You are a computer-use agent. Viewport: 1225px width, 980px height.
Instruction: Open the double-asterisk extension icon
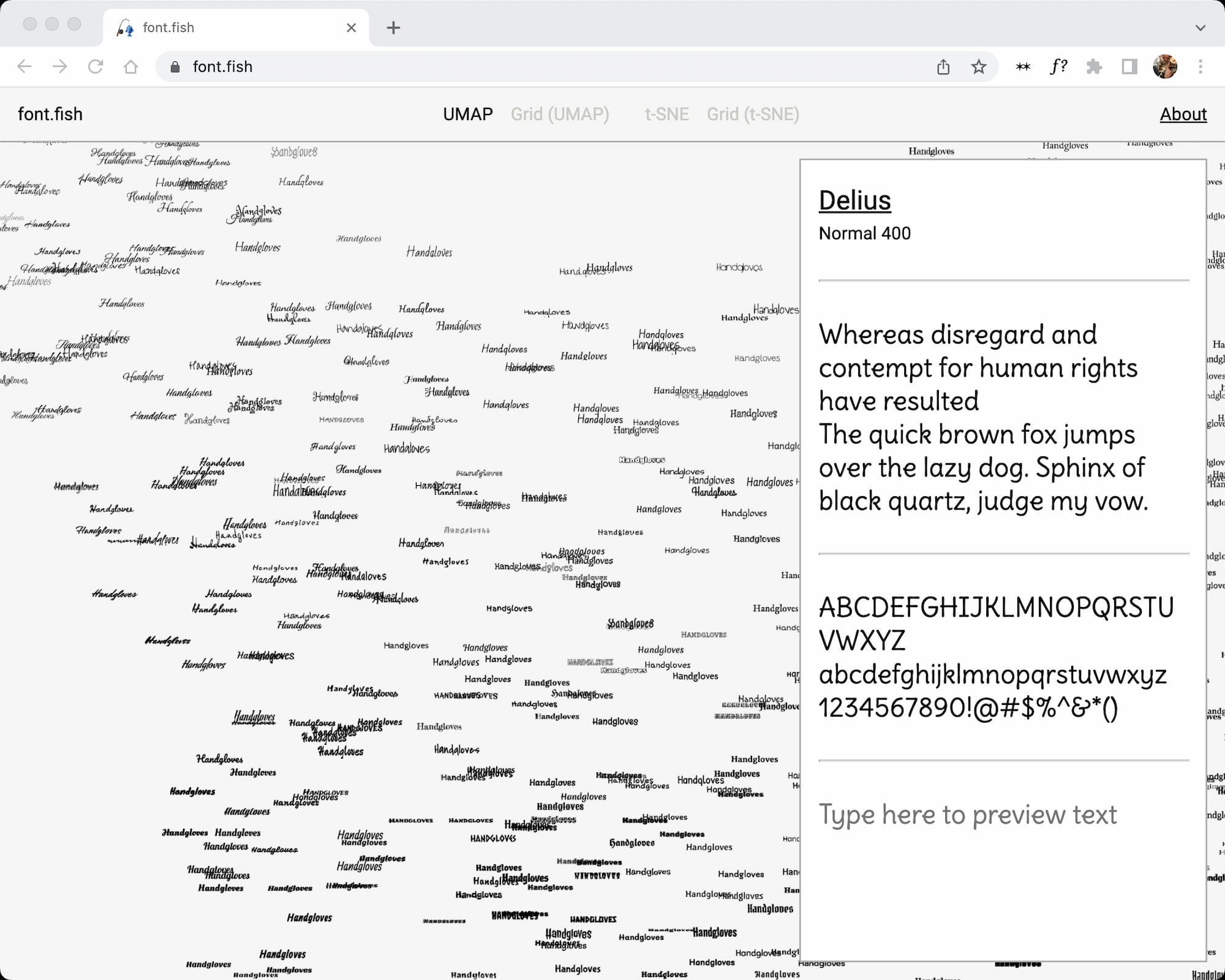coord(1023,66)
